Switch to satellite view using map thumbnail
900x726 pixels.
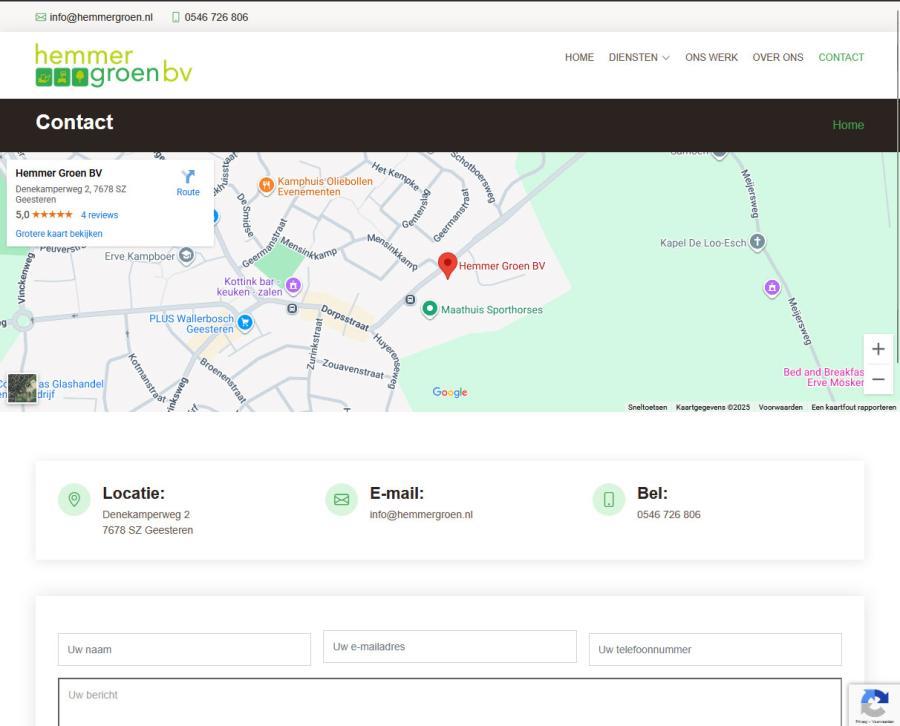20,386
